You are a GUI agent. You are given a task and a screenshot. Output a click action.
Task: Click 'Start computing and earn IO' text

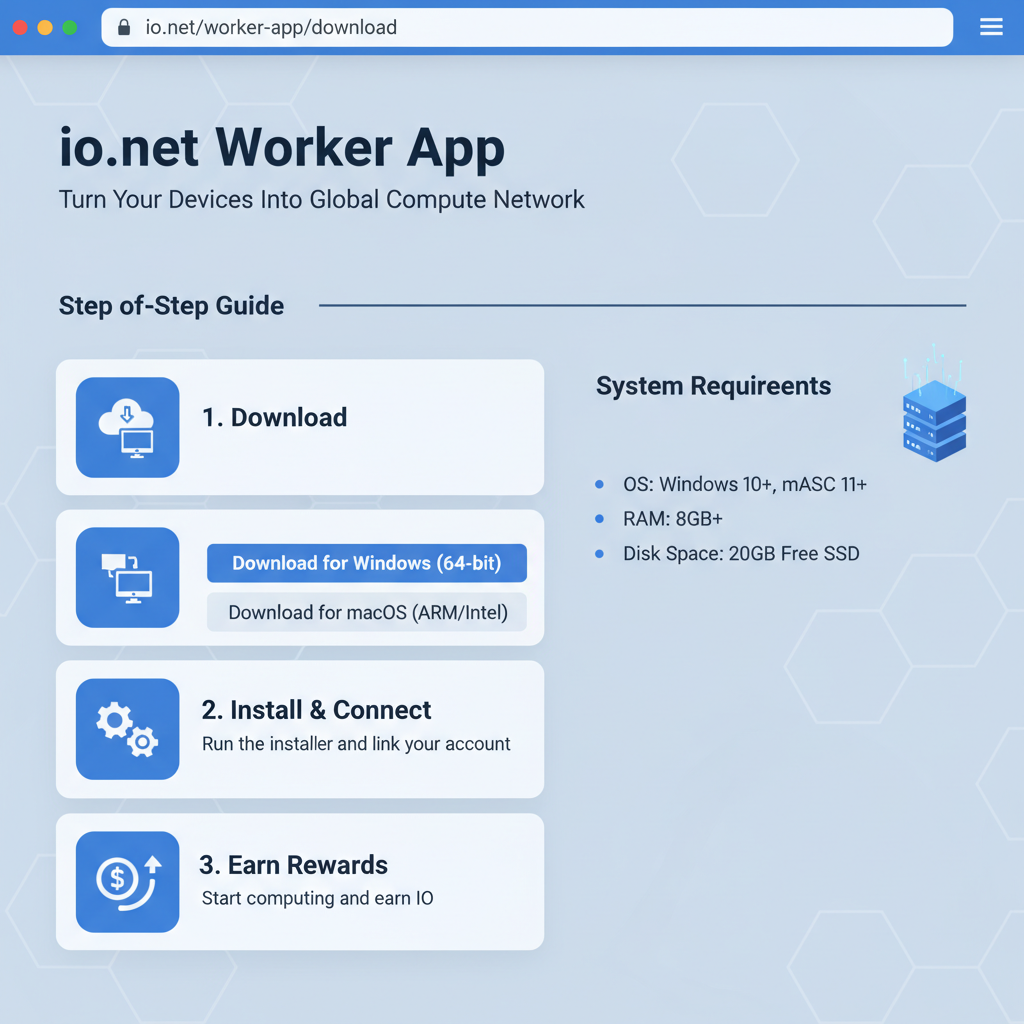[x=317, y=898]
